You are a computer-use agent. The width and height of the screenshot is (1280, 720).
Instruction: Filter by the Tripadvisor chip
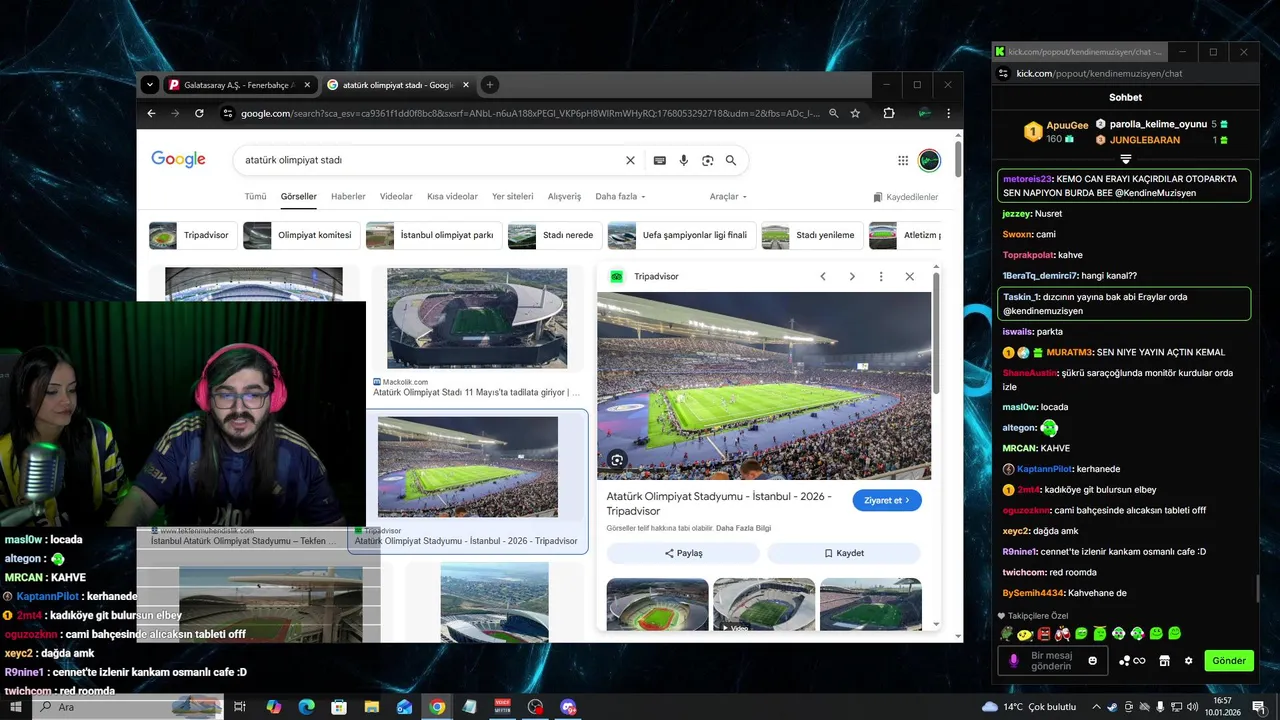(x=192, y=236)
